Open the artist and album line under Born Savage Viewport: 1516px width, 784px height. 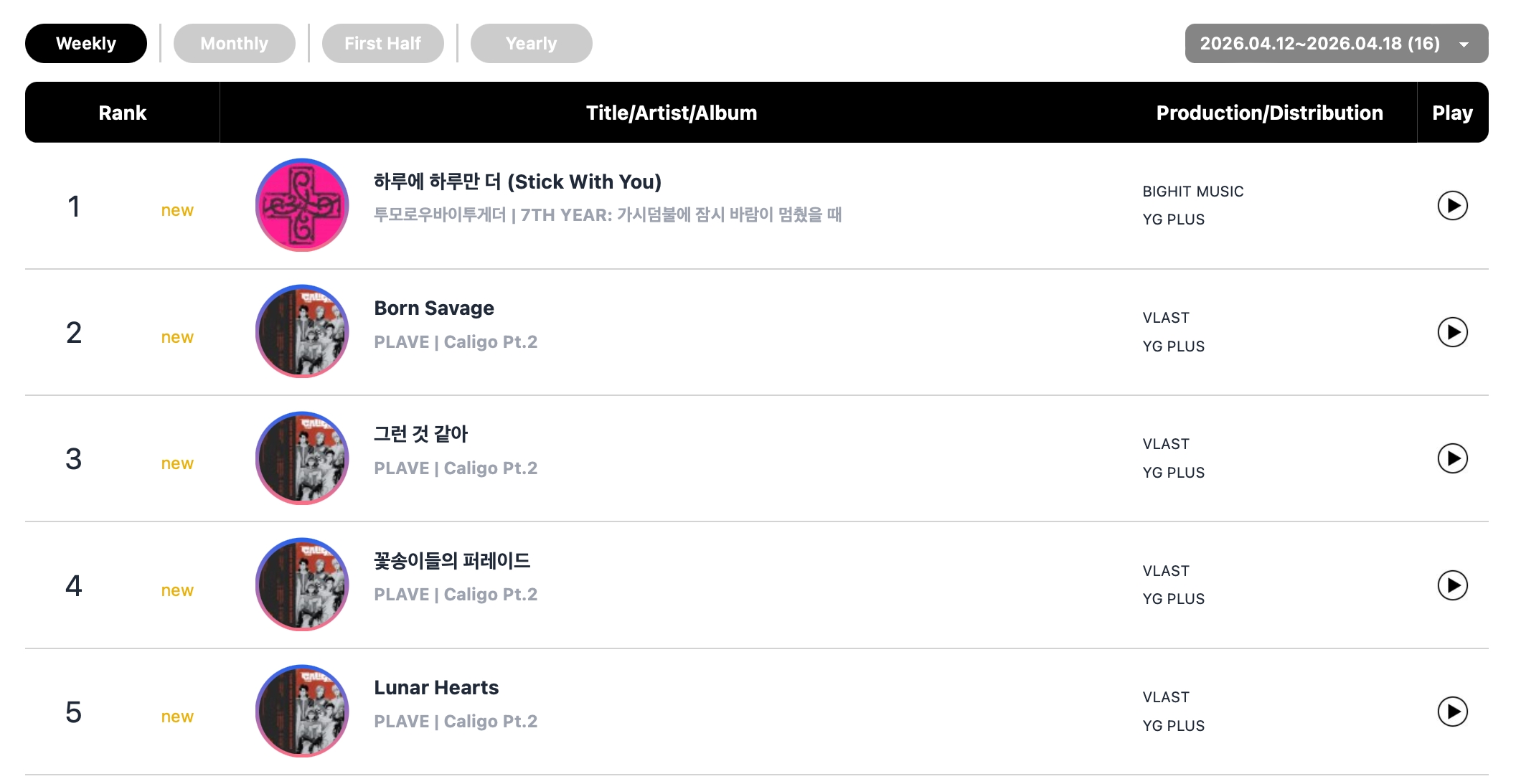pos(456,342)
